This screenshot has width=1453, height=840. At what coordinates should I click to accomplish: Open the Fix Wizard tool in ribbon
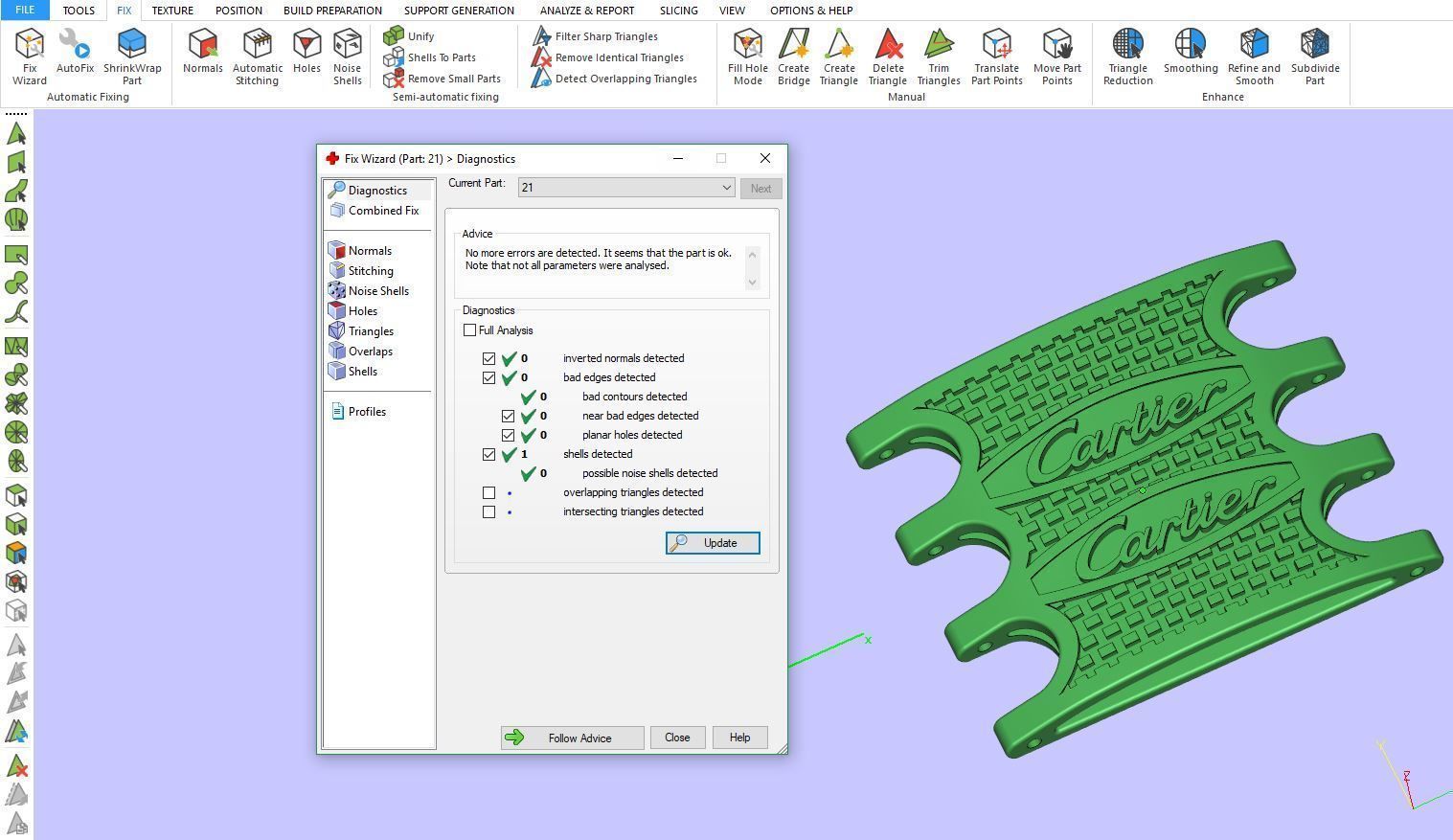[30, 57]
